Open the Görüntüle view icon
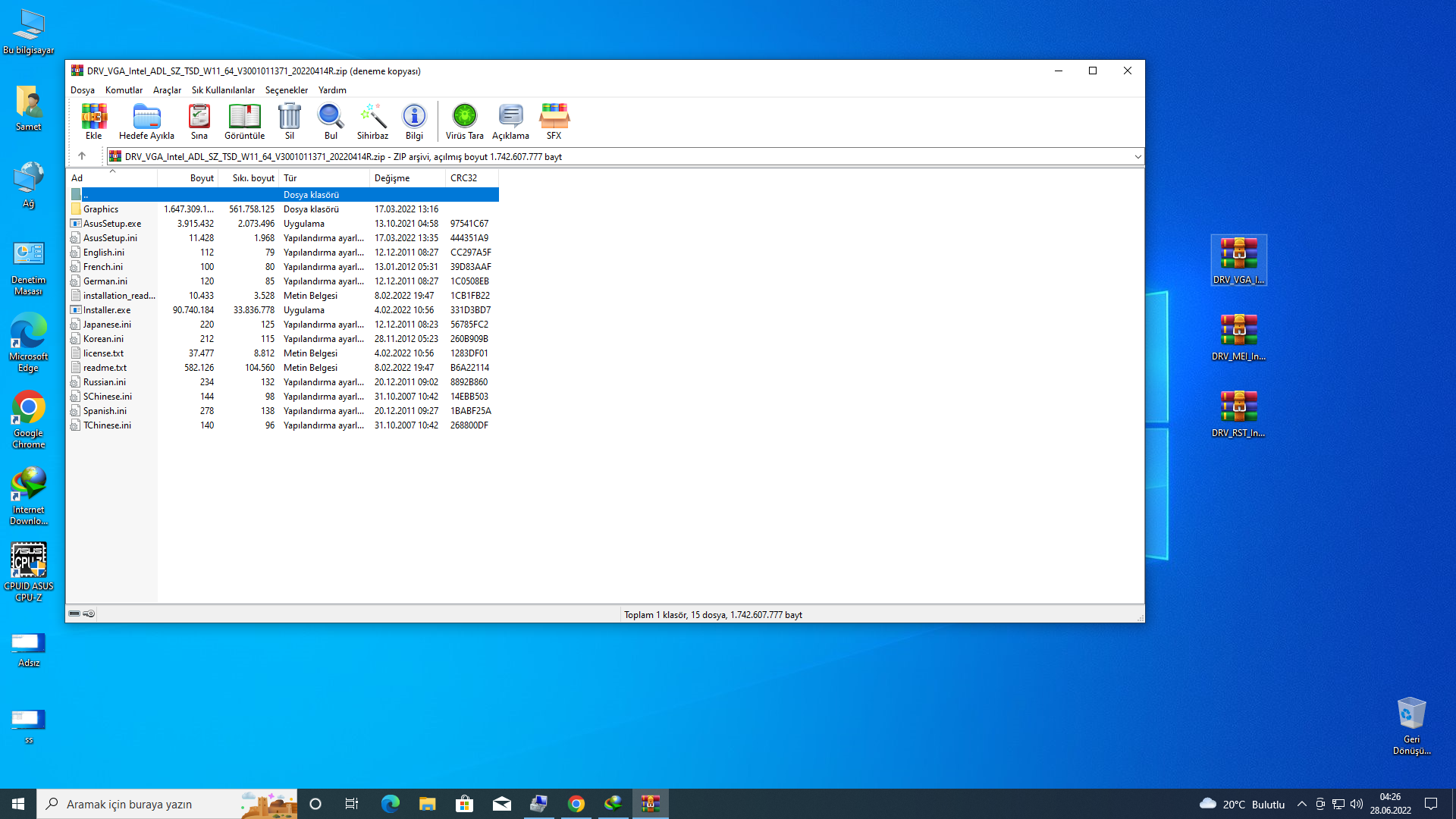 point(244,121)
